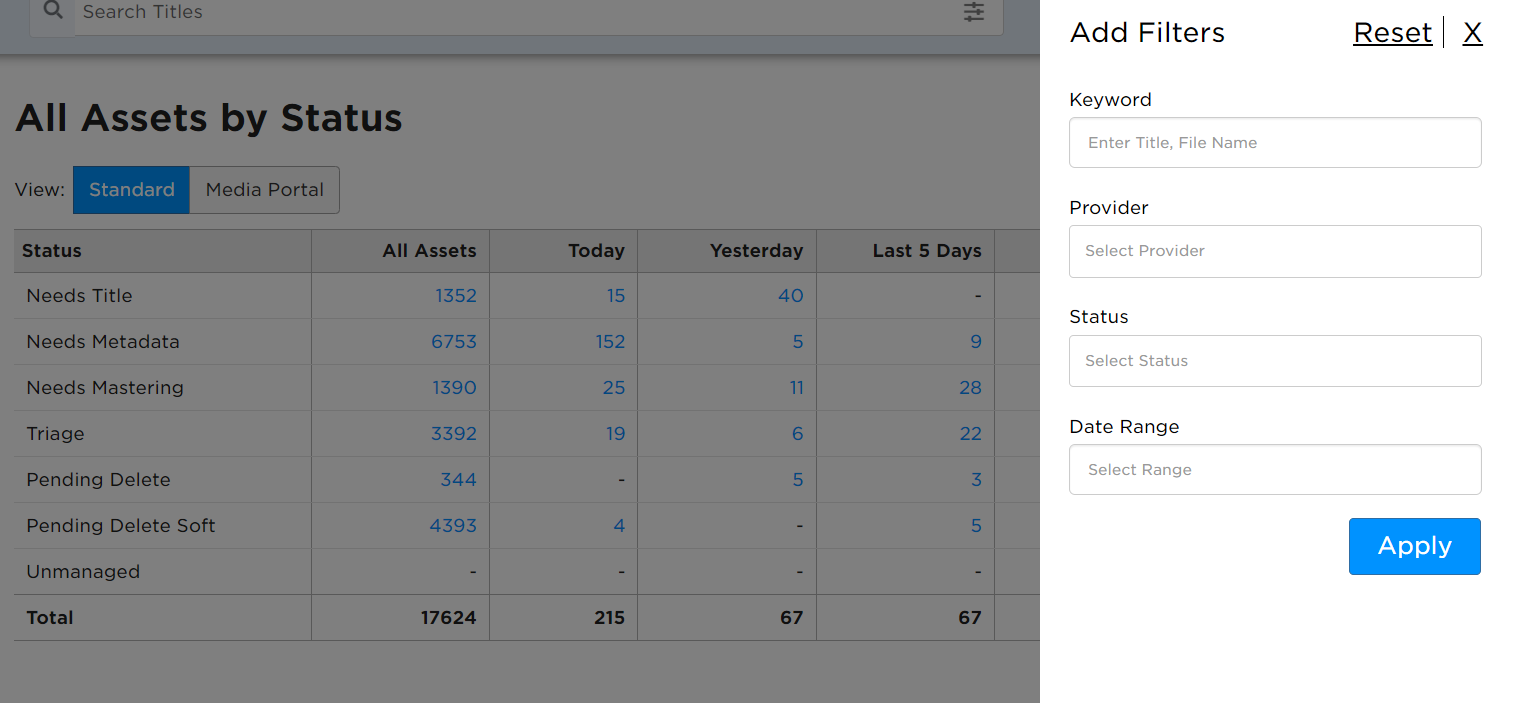Click the Status column header

(x=52, y=251)
